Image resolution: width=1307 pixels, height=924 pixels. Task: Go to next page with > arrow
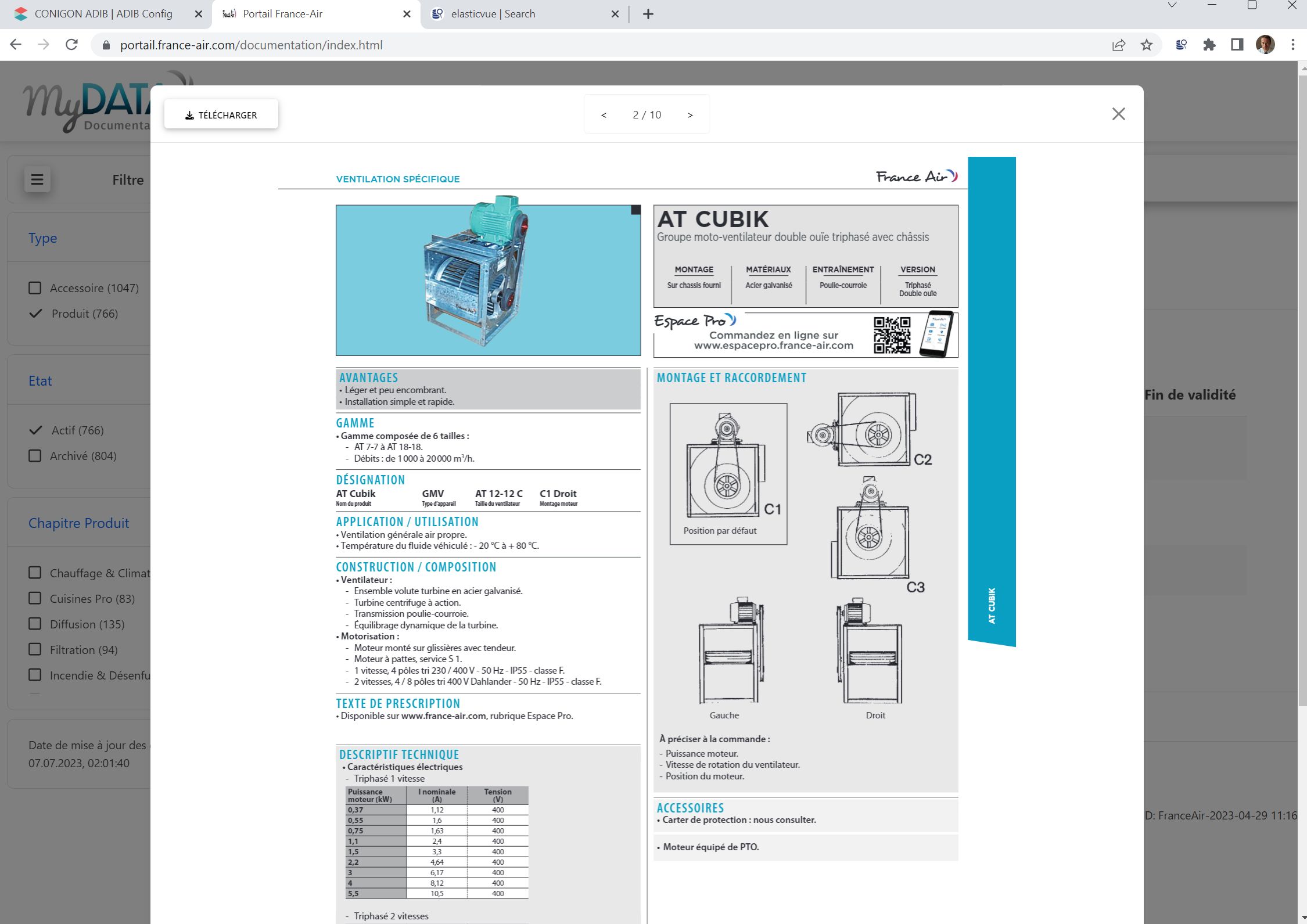(690, 115)
